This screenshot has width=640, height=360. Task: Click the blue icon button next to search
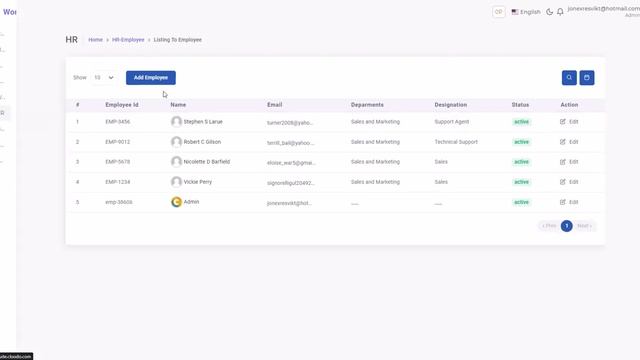[x=587, y=78]
